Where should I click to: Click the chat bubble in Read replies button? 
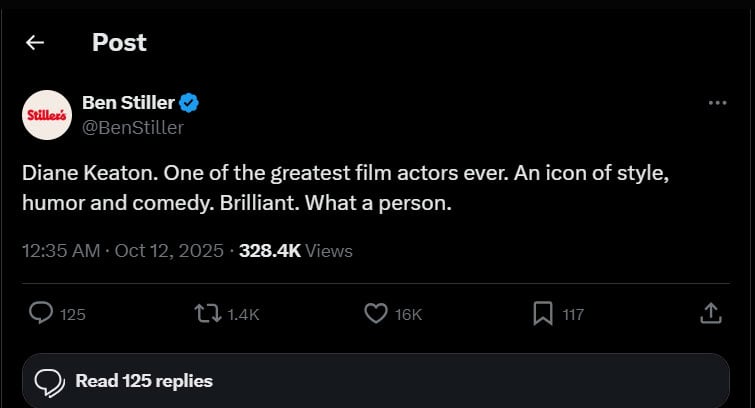point(49,381)
